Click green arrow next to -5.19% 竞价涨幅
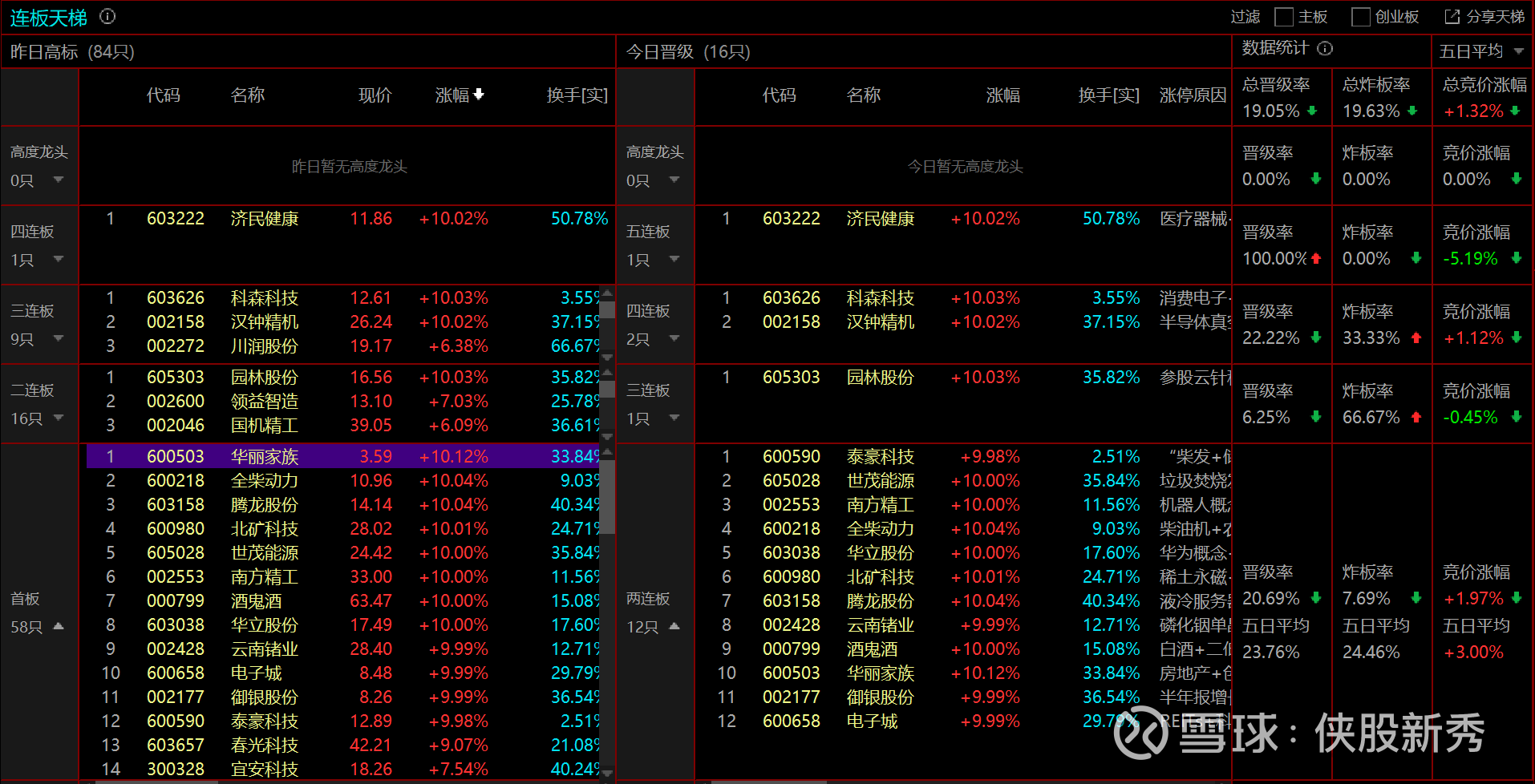 (1517, 258)
